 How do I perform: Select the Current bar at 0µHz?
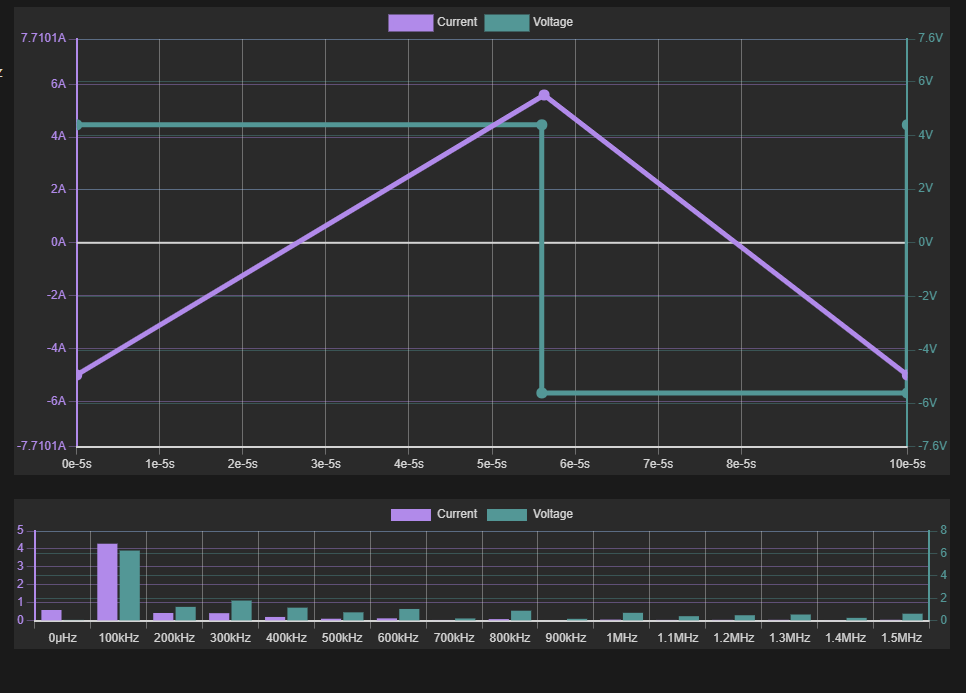click(51, 615)
